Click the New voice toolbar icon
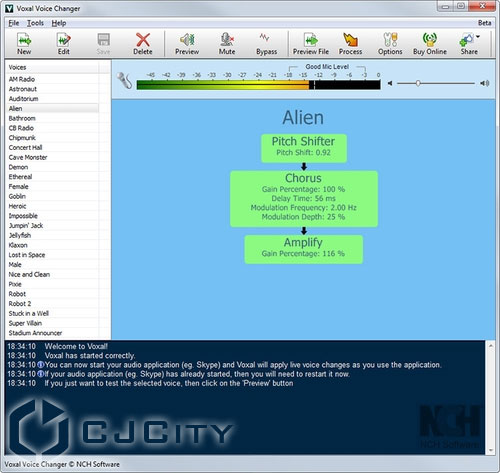Image resolution: width=500 pixels, height=473 pixels. (x=24, y=44)
